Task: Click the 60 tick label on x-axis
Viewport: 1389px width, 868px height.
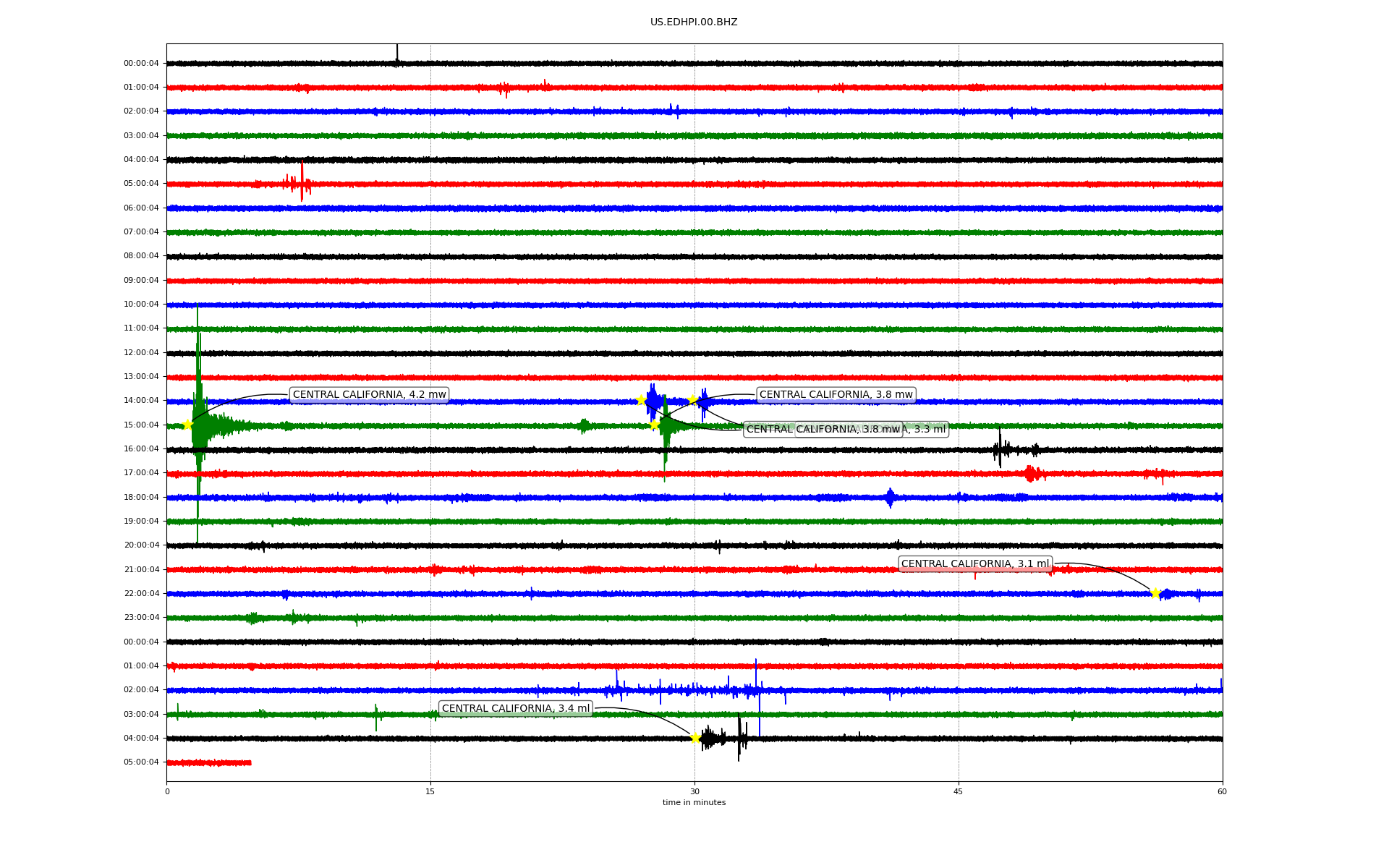Action: (x=1222, y=791)
